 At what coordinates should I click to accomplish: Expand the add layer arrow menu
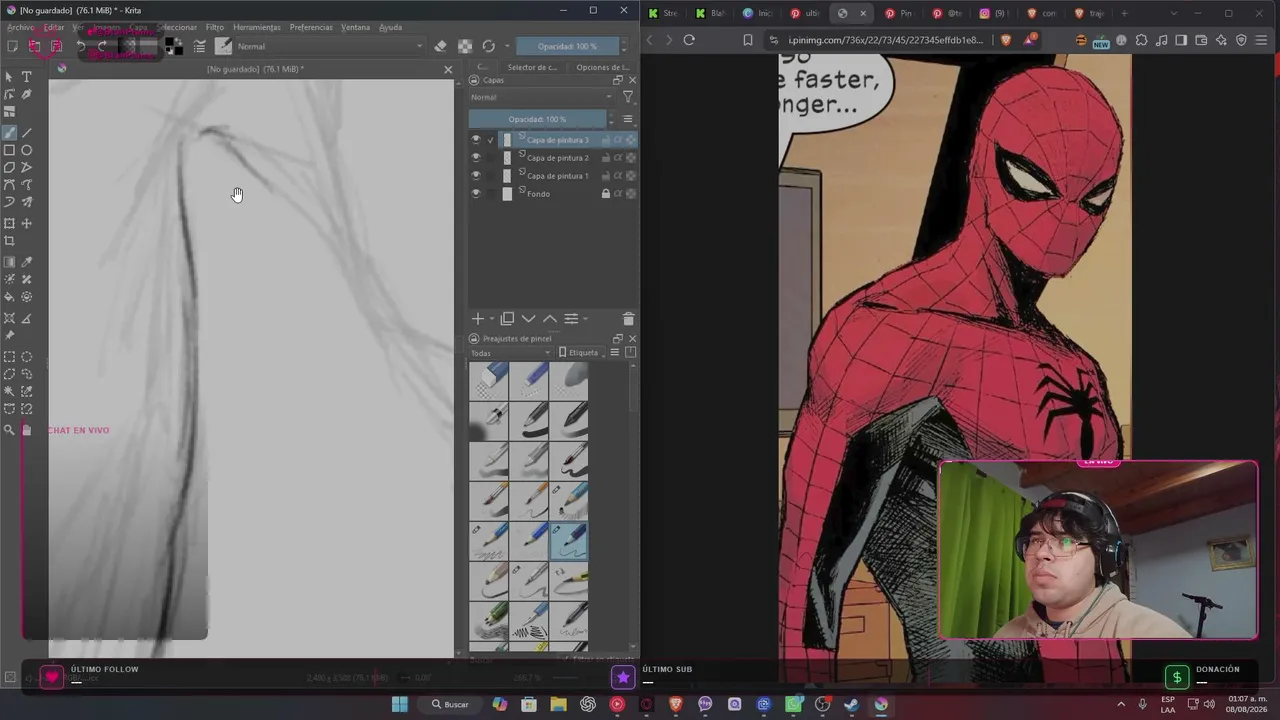492,319
